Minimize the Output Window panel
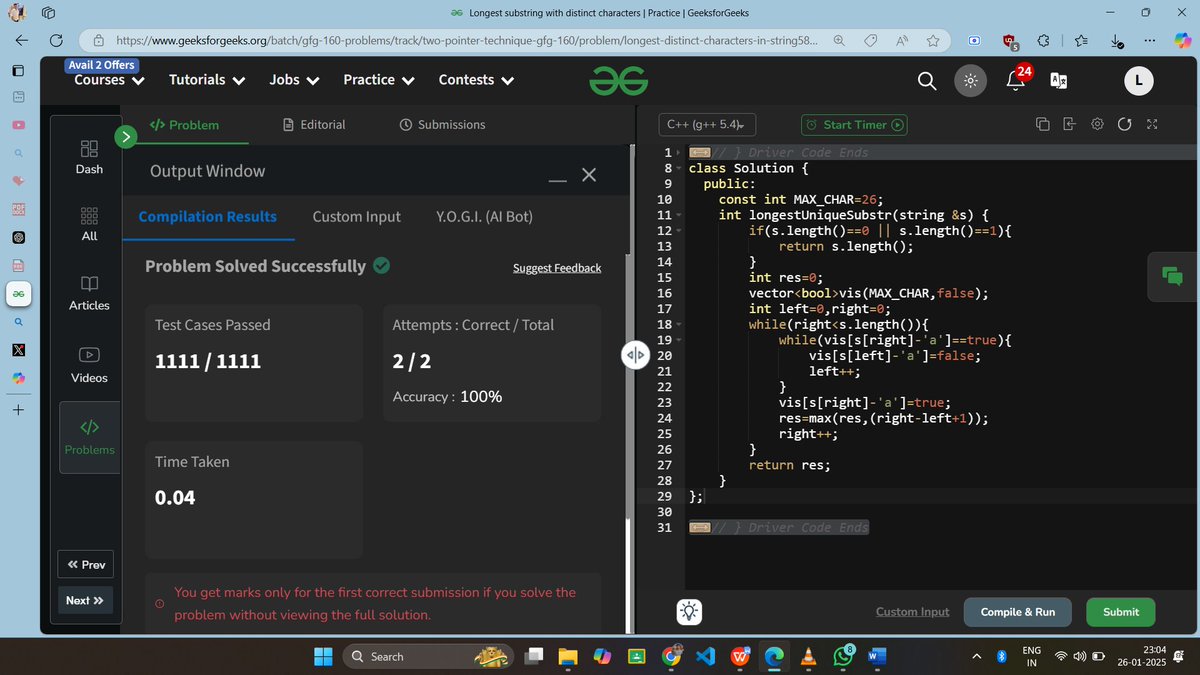The height and width of the screenshot is (675, 1200). pos(558,180)
